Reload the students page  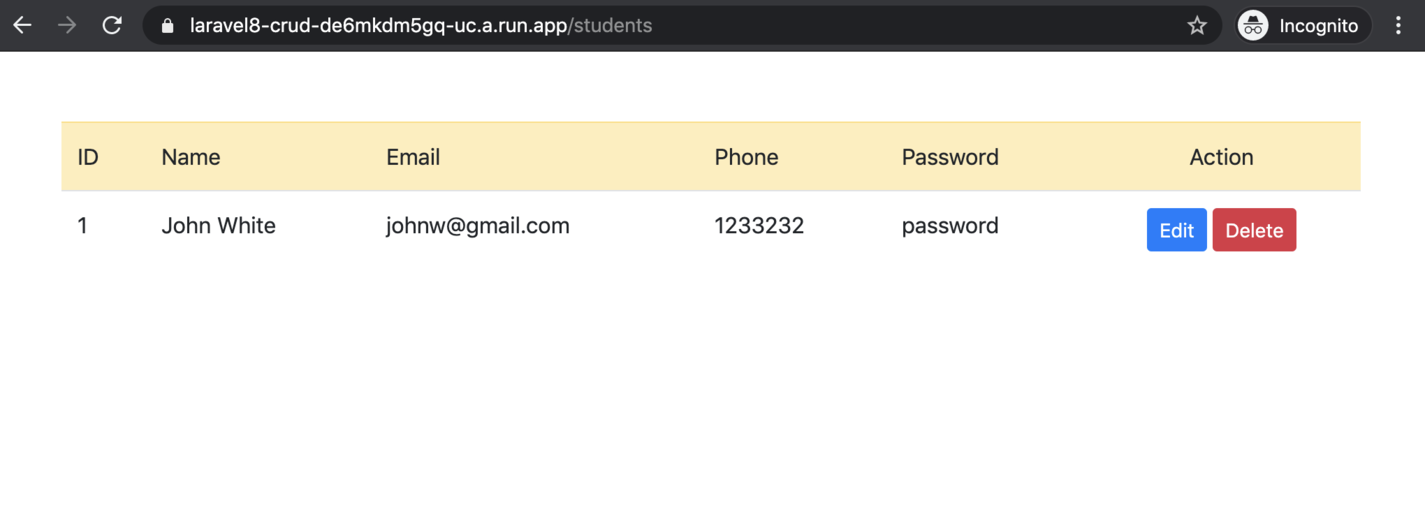tap(112, 26)
